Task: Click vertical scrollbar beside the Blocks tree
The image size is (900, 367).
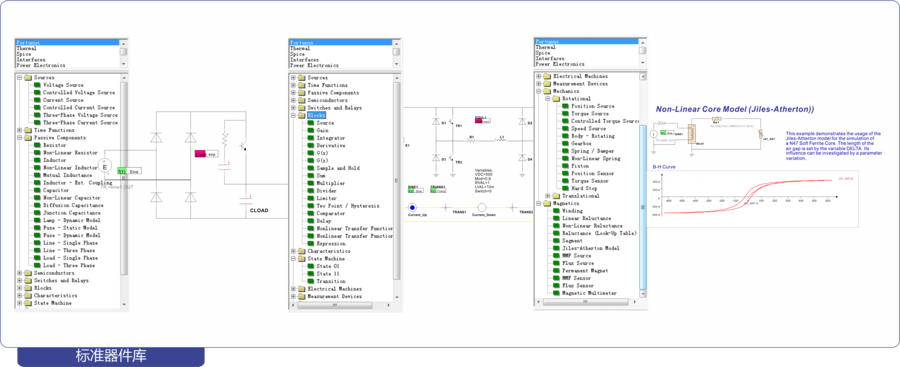Action: coord(396,181)
